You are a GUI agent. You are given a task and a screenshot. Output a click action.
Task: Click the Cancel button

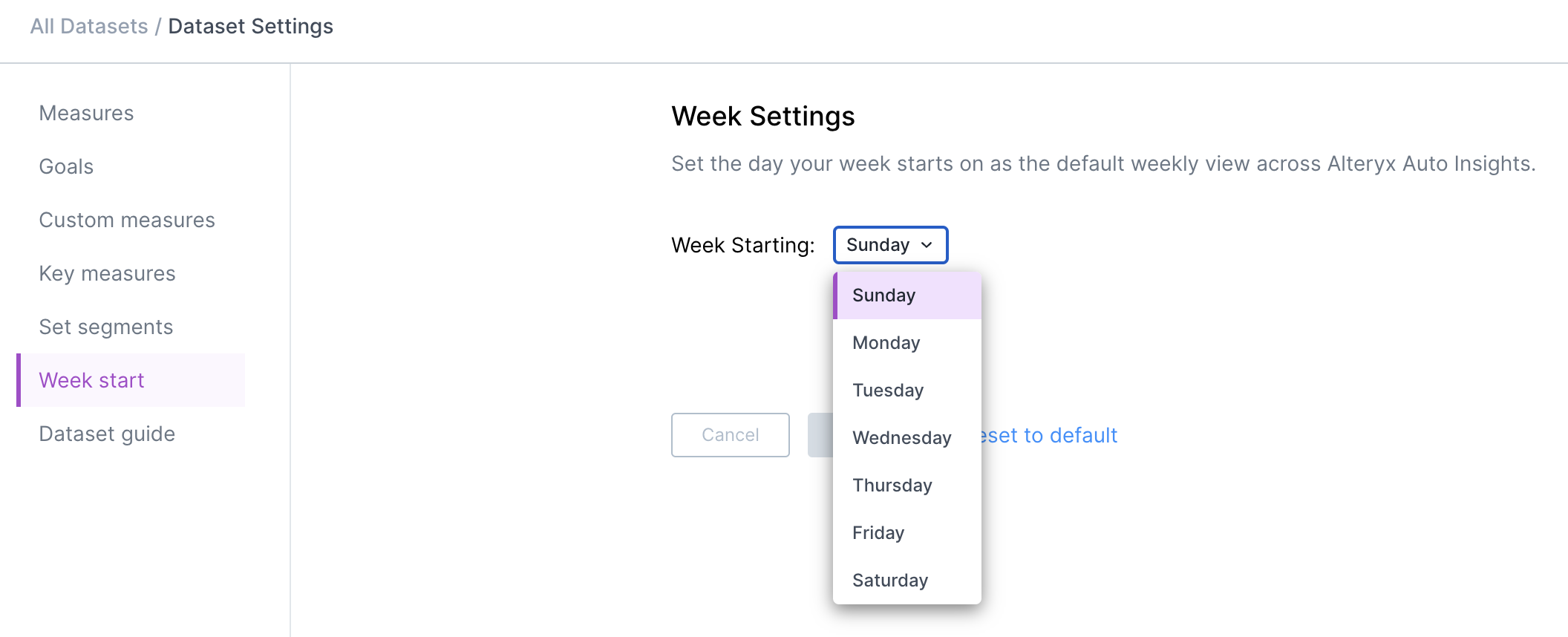(x=730, y=435)
